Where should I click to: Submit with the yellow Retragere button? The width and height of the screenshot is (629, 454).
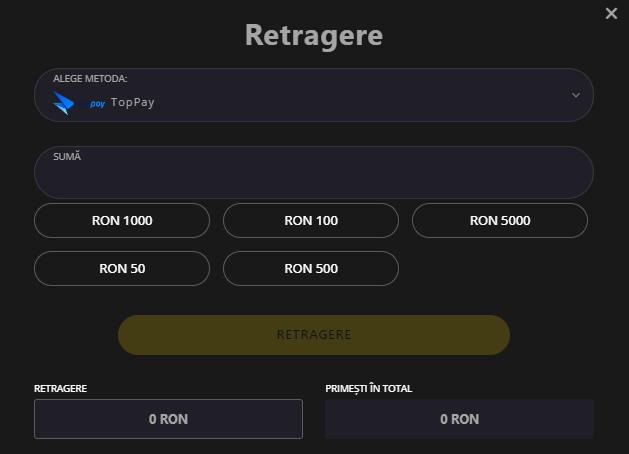pyautogui.click(x=314, y=335)
